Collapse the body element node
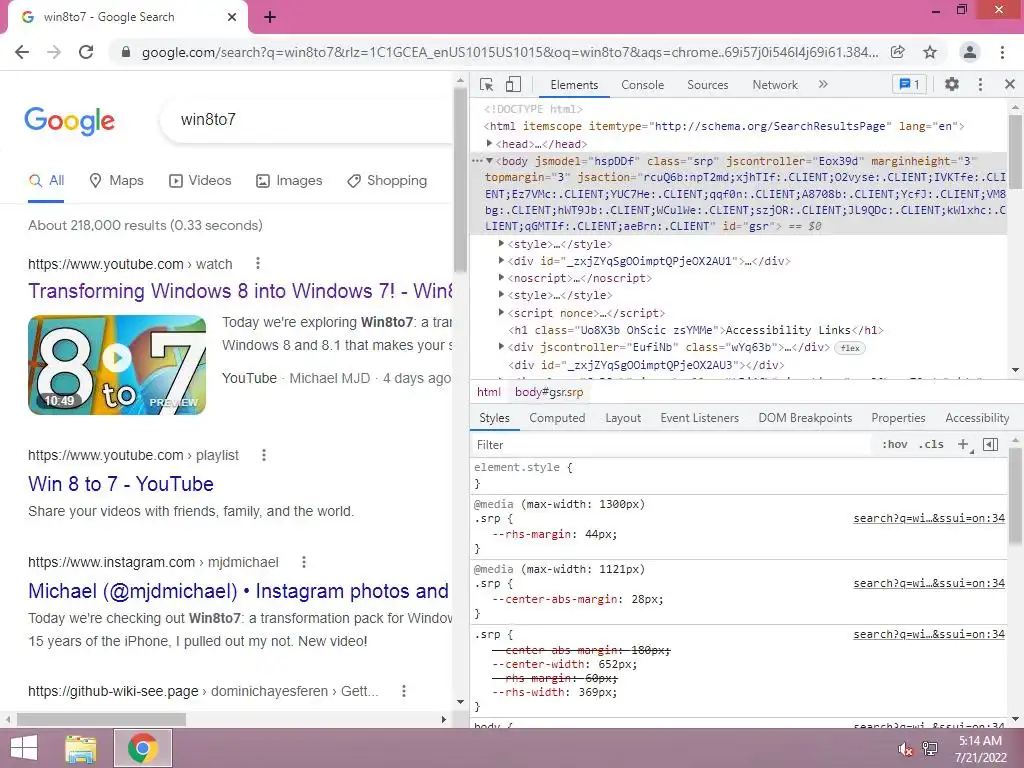This screenshot has height=768, width=1024. point(489,161)
